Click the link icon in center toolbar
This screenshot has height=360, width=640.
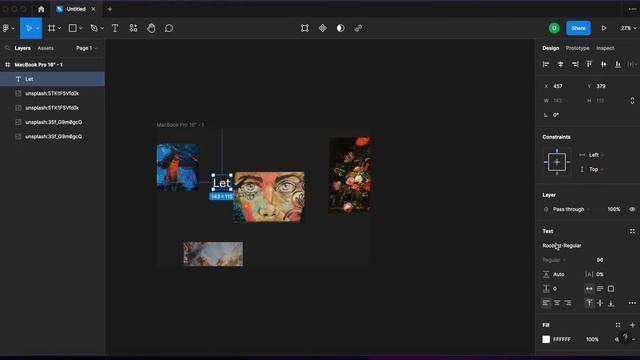[x=358, y=28]
